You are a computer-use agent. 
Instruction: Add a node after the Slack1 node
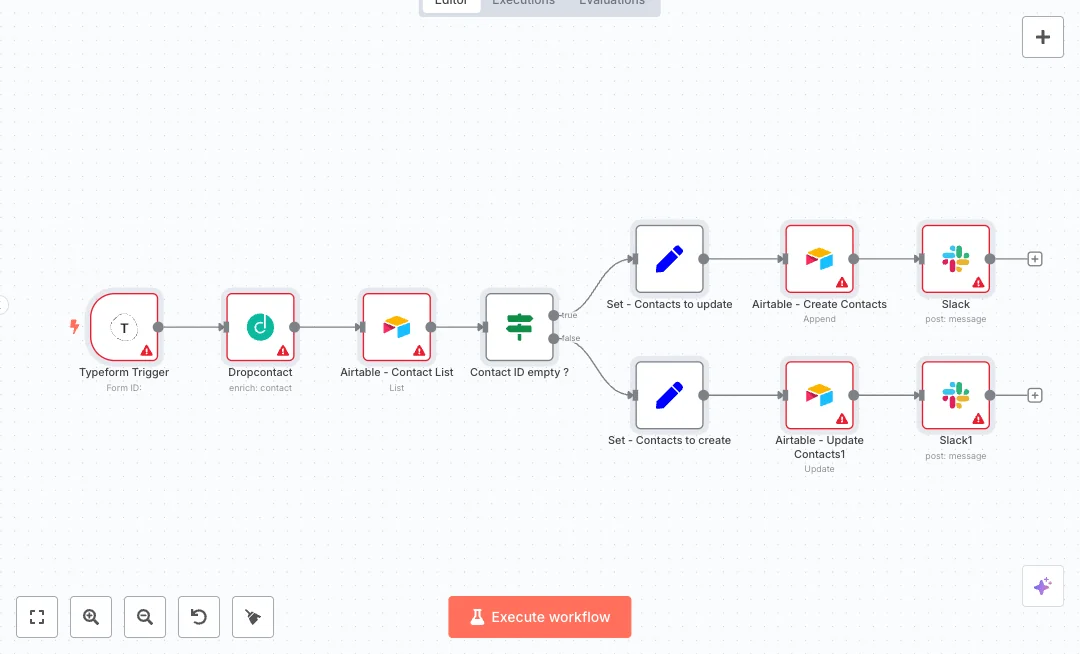coord(1035,395)
